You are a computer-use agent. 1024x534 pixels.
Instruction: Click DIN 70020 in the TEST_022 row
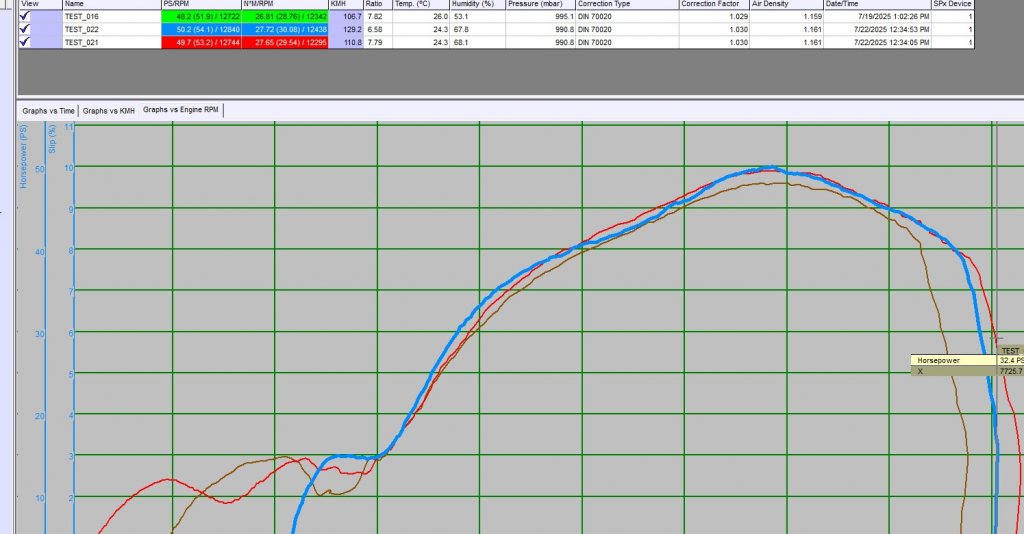coord(595,29)
